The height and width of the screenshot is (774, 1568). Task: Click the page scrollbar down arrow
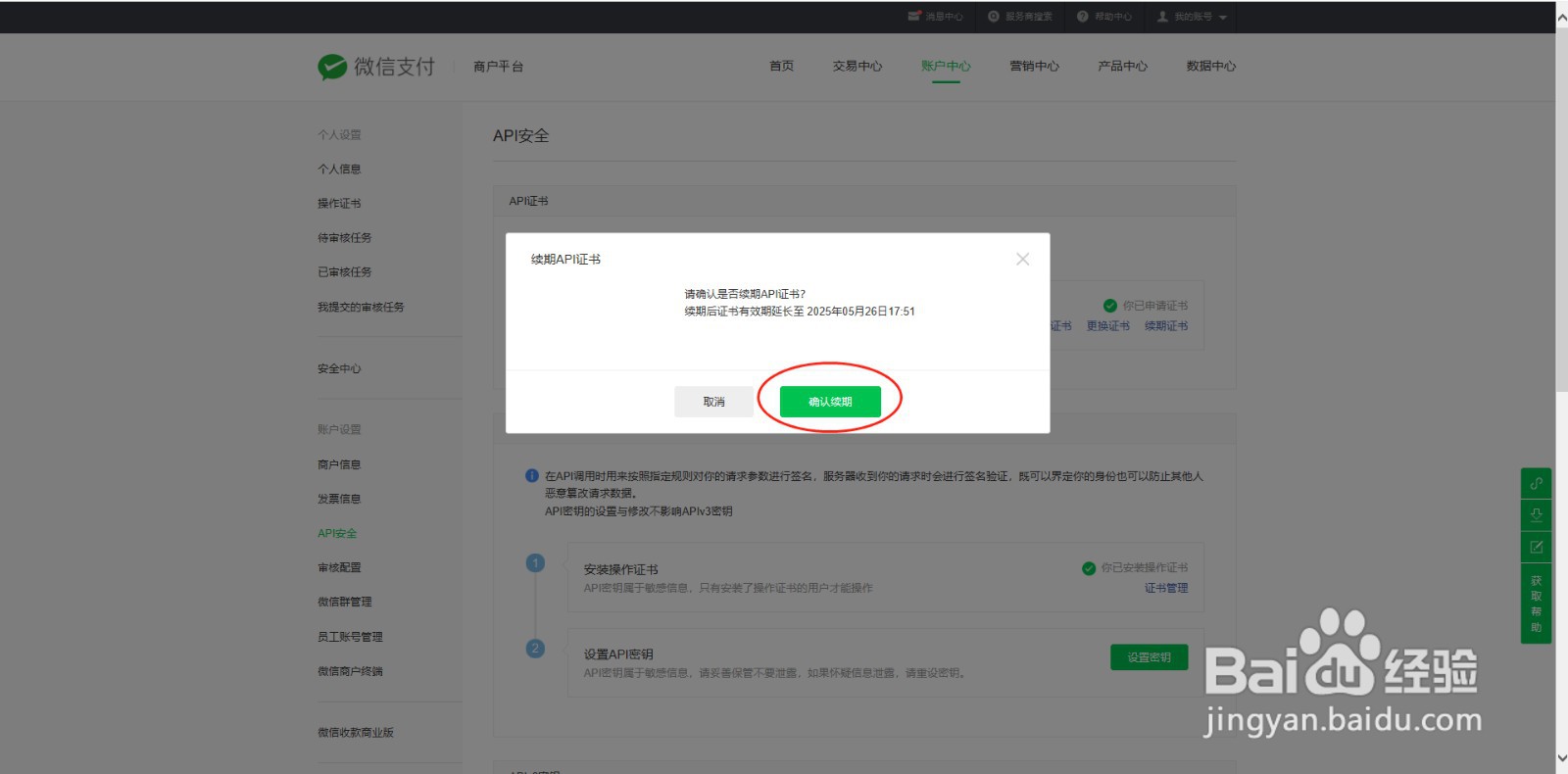pos(1561,758)
